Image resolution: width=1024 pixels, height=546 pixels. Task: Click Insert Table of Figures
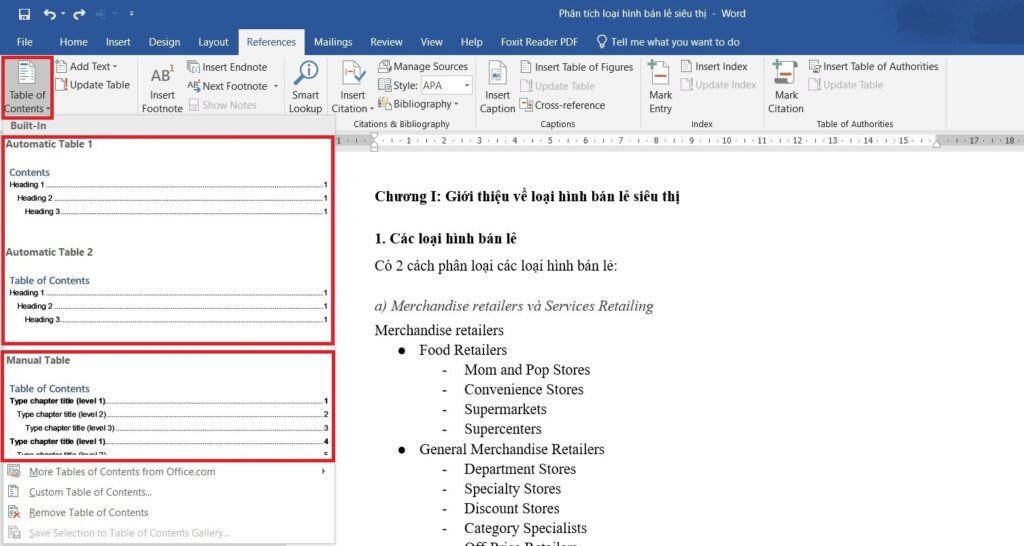(x=577, y=67)
